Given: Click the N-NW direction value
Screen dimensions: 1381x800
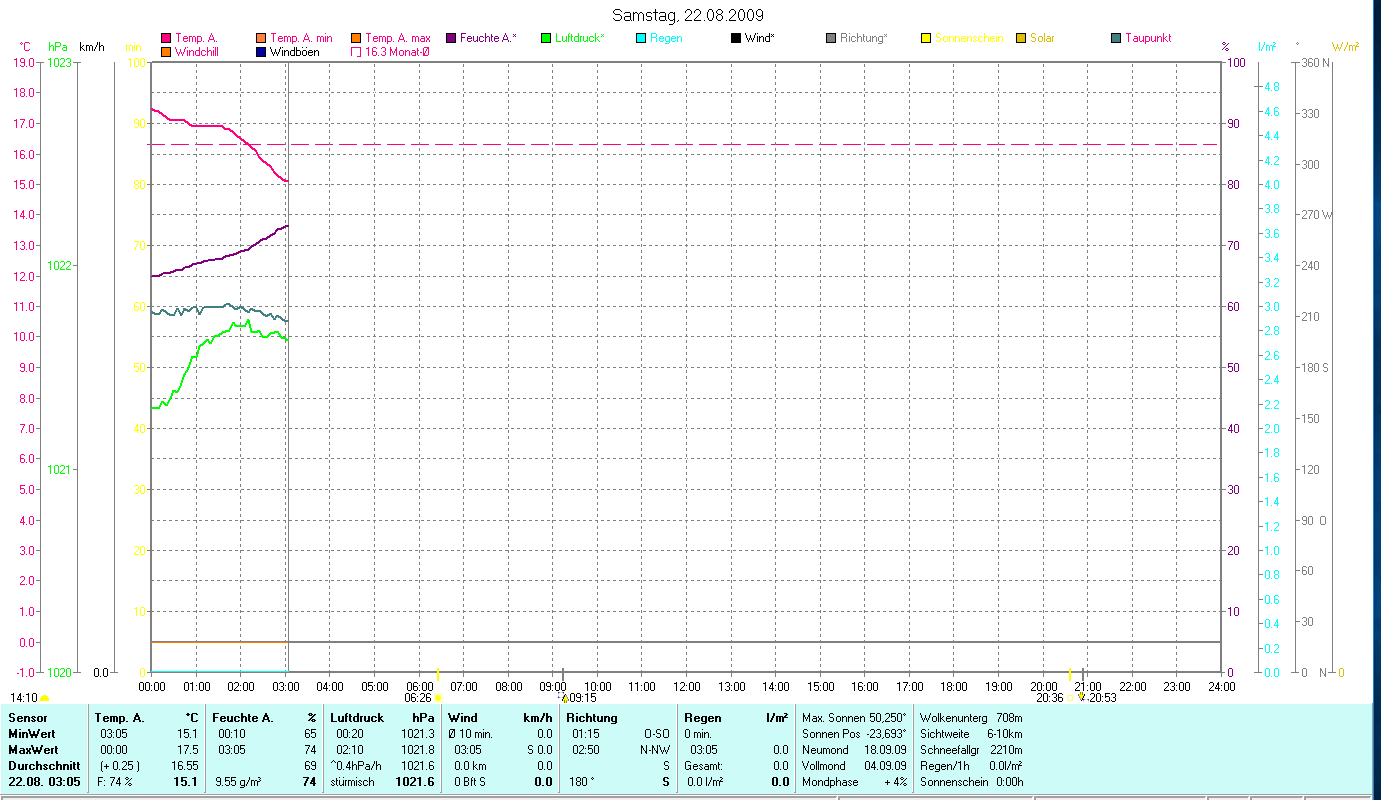Looking at the screenshot, I should 656,750.
